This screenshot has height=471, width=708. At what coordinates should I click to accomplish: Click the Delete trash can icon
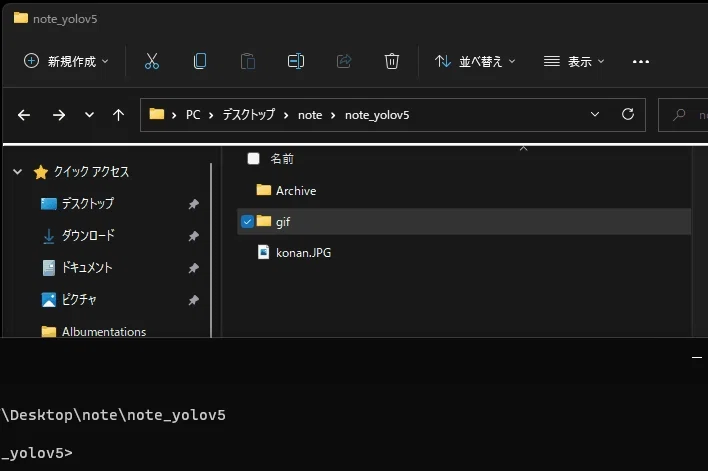391,61
